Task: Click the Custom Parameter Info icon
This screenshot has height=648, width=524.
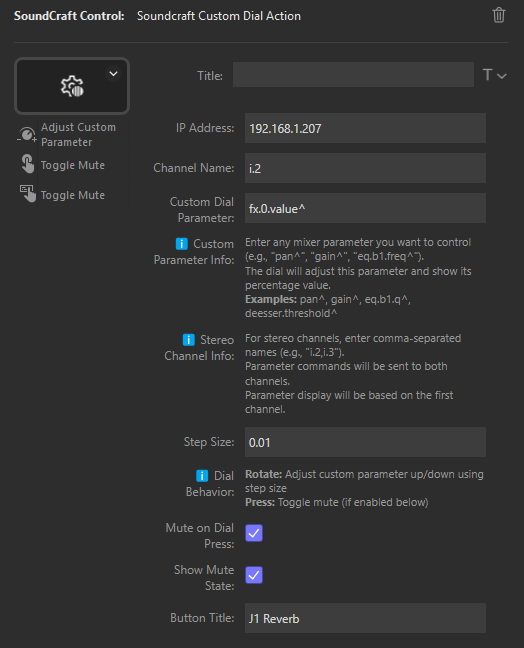Action: click(x=181, y=244)
